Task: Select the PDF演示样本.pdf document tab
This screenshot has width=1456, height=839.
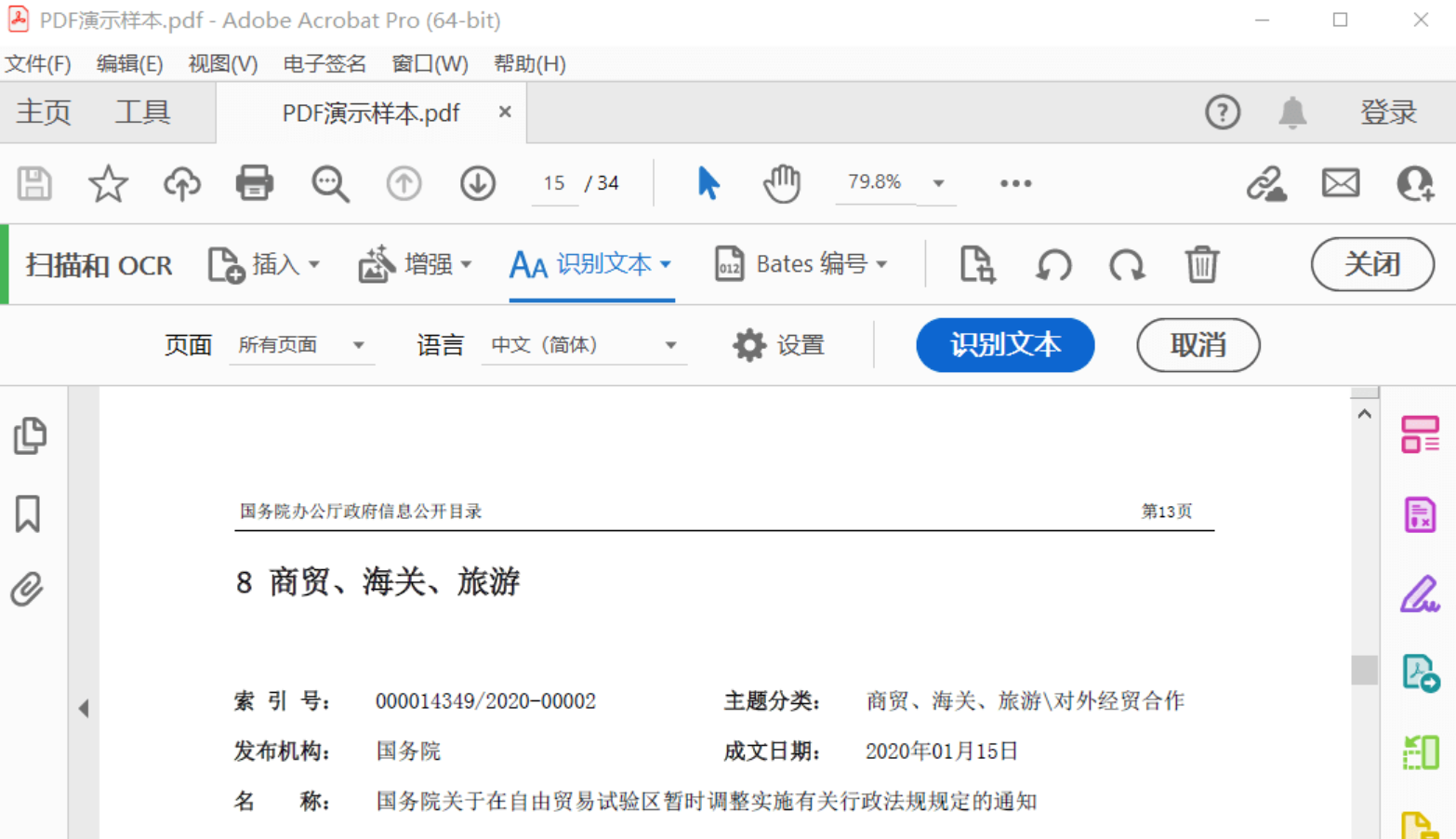Action: (371, 113)
